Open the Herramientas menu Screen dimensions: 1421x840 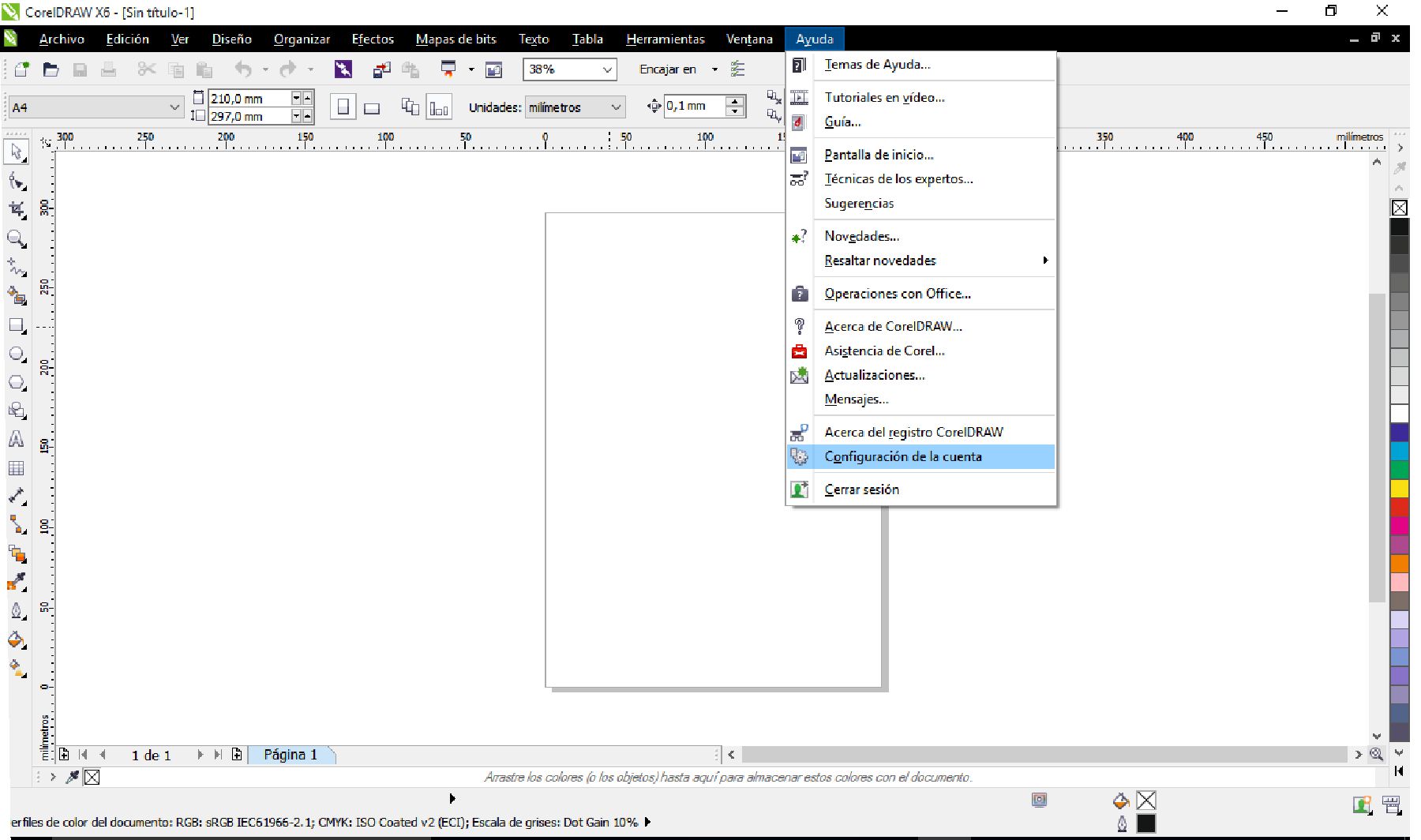666,39
